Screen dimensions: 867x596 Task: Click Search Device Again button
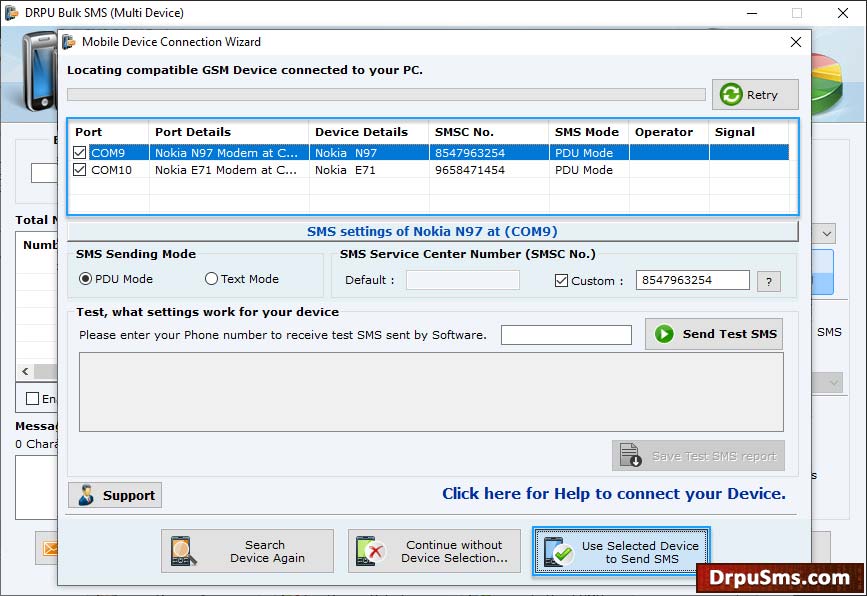(247, 551)
